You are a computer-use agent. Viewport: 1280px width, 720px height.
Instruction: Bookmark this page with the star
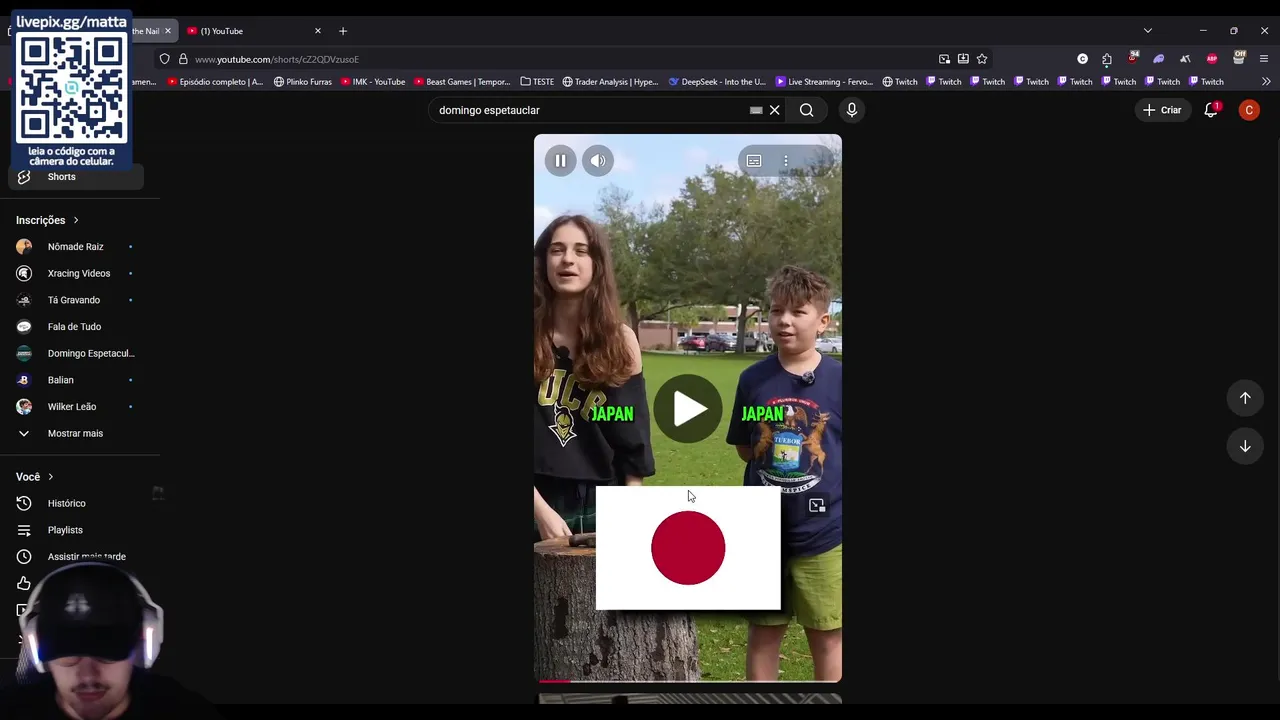pyautogui.click(x=982, y=59)
